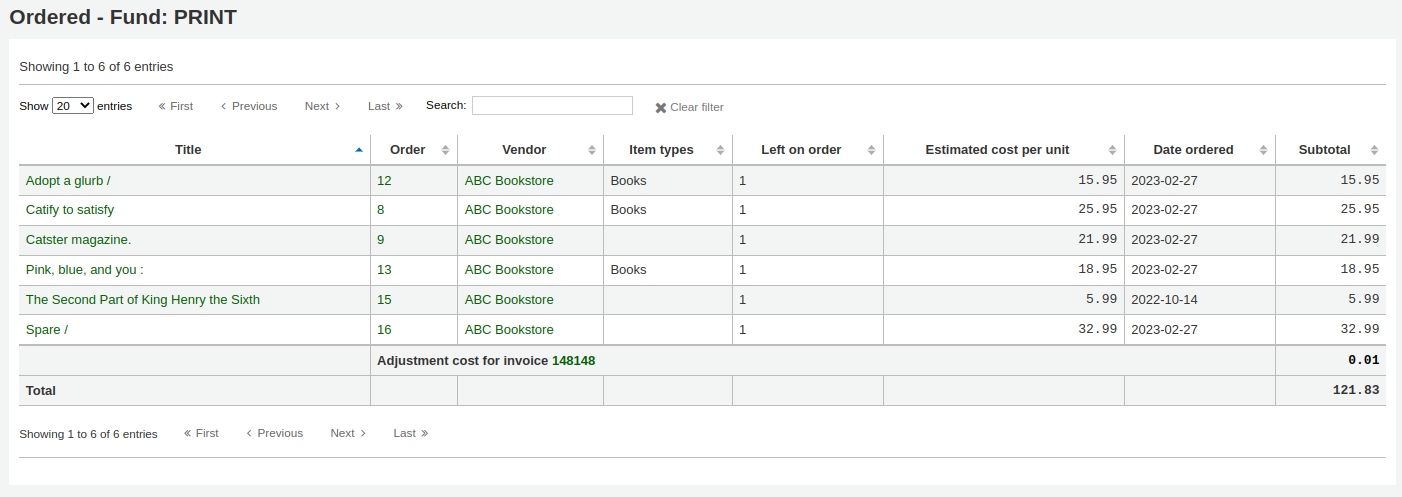Open ABC Bookstore vendor link for Spare /
This screenshot has width=1402, height=497.
509,330
